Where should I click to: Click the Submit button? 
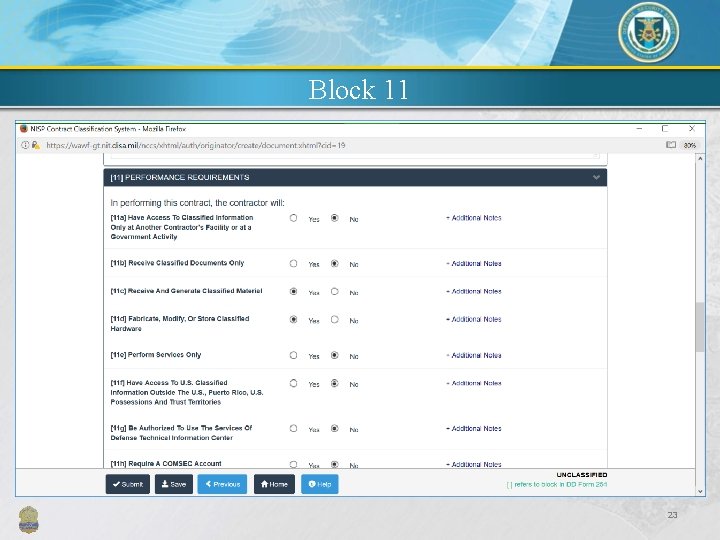128,484
